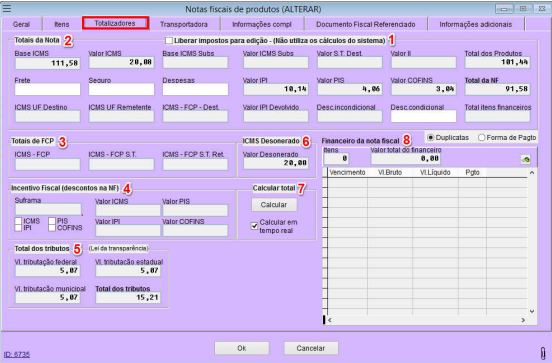The width and height of the screenshot is (552, 363).
Task: Tick the COFINS incentive checkbox
Action: (52, 228)
